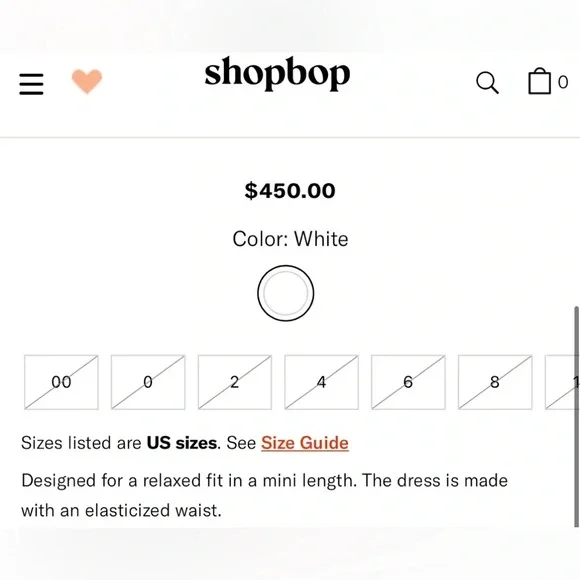
Task: Choose size 00 box
Action: (x=61, y=382)
